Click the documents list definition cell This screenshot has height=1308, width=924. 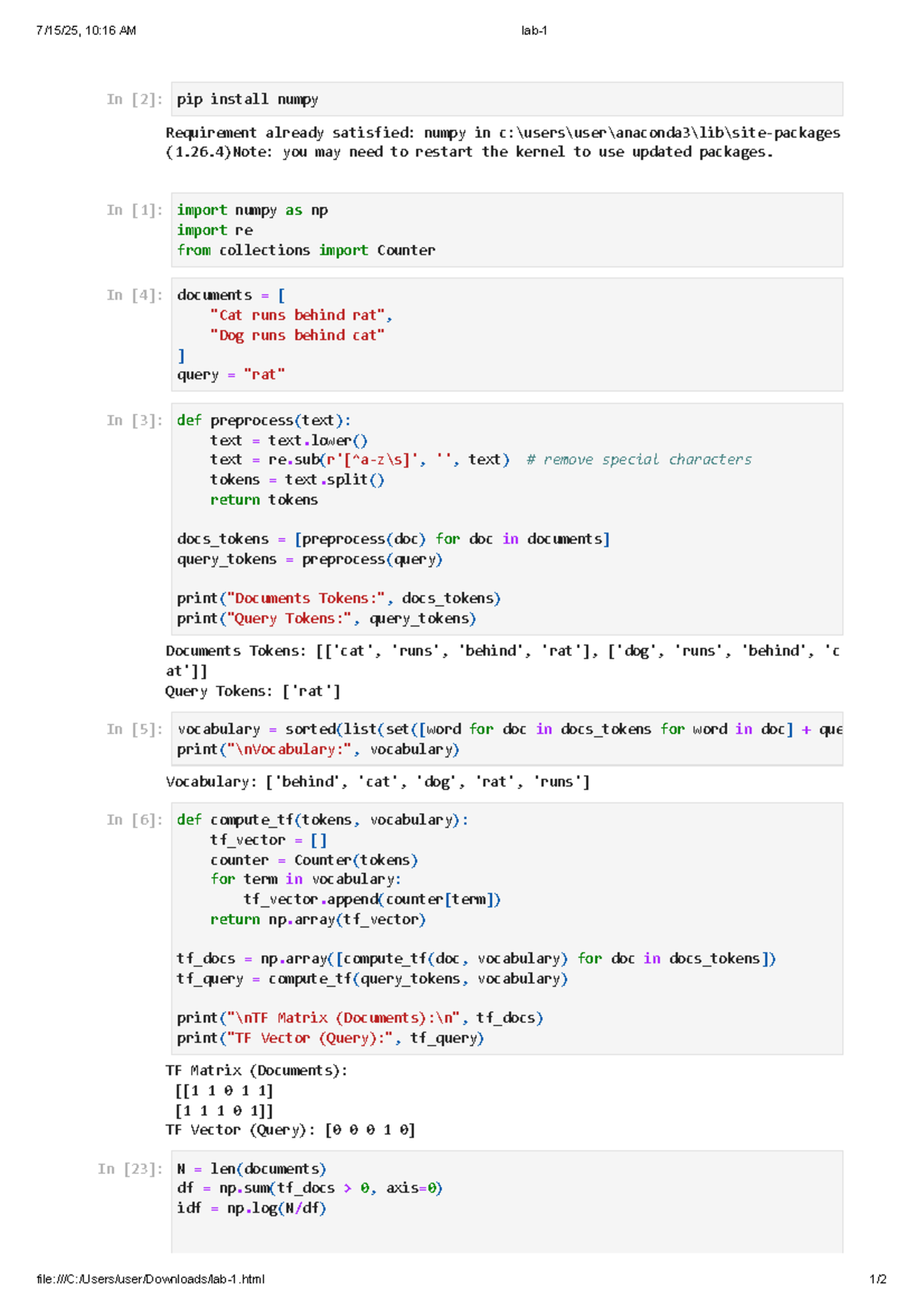point(507,334)
